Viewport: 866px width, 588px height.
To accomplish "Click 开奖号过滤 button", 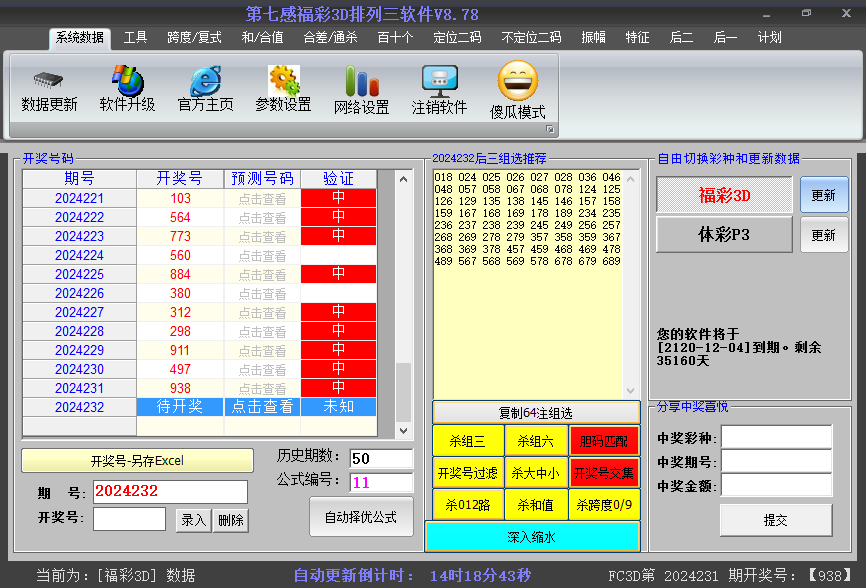I will (467, 473).
